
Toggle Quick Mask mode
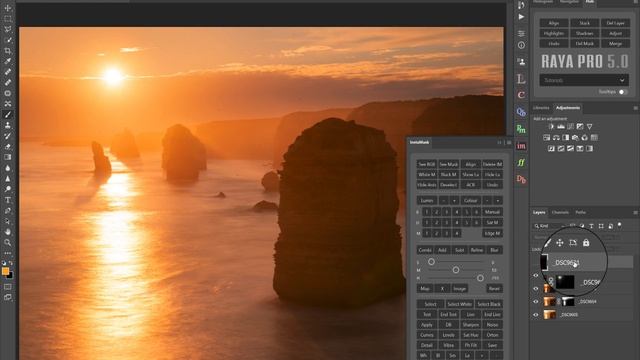point(8,287)
